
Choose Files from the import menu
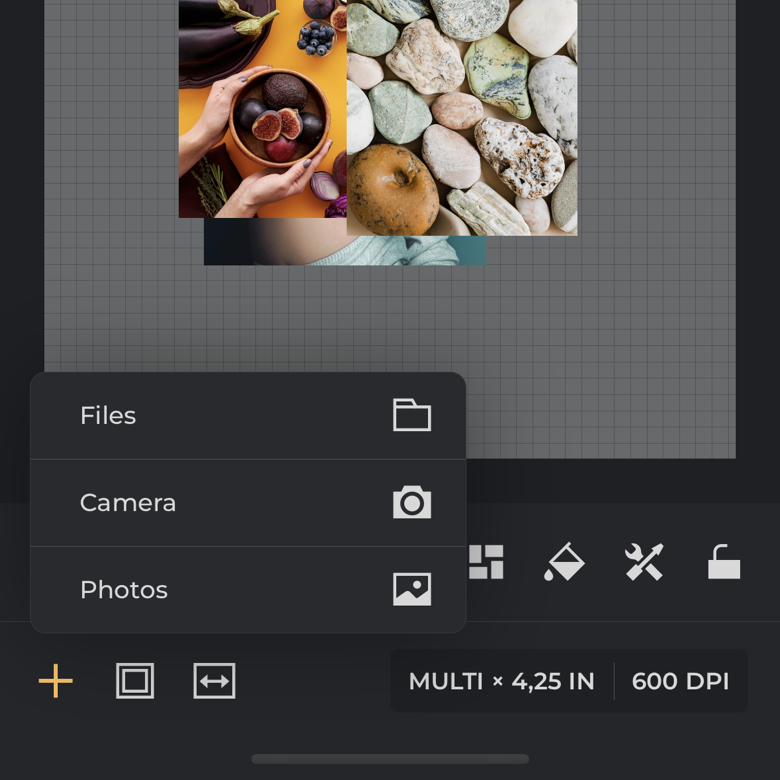click(x=108, y=415)
